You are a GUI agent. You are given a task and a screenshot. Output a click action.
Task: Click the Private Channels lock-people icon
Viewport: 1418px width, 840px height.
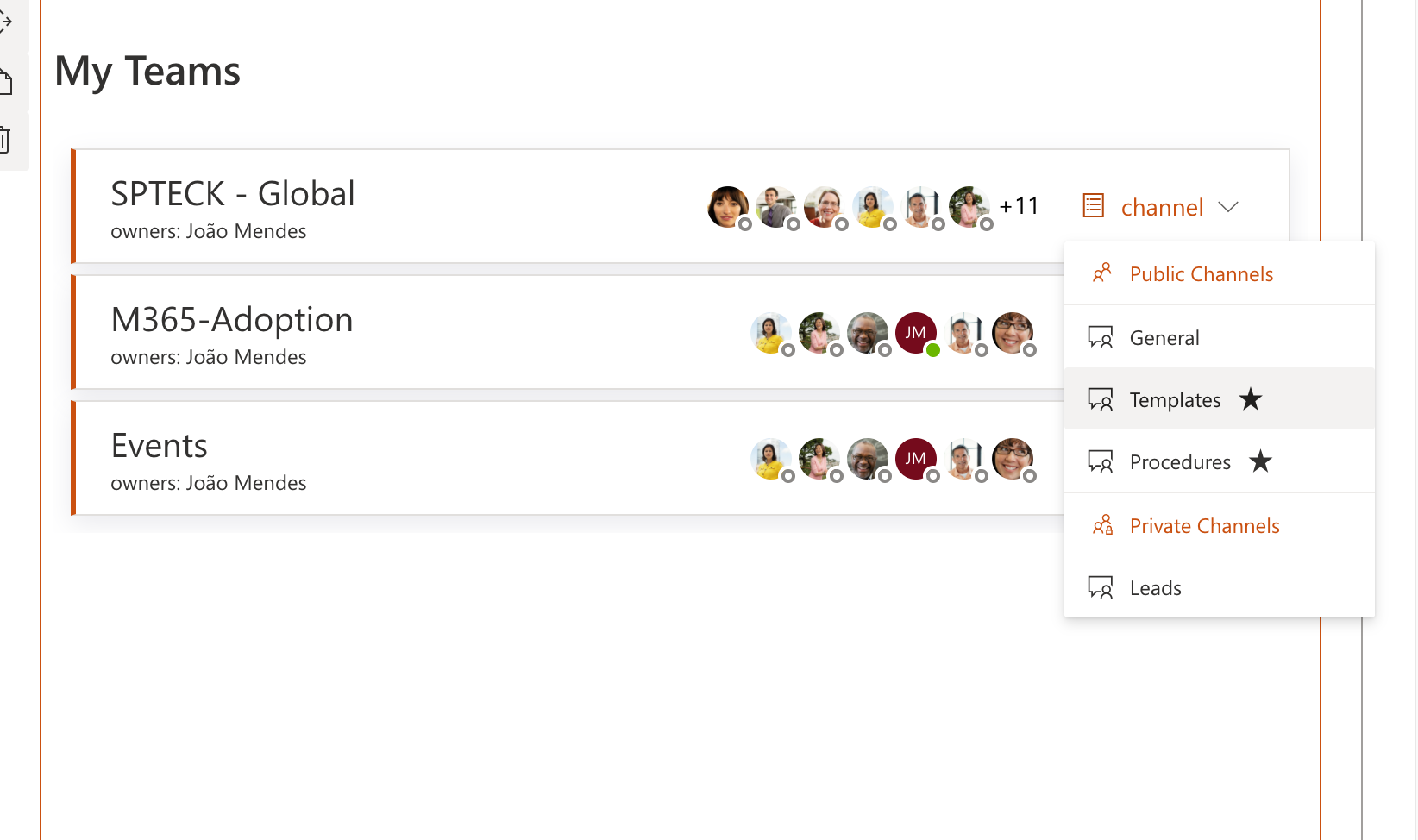1102,525
